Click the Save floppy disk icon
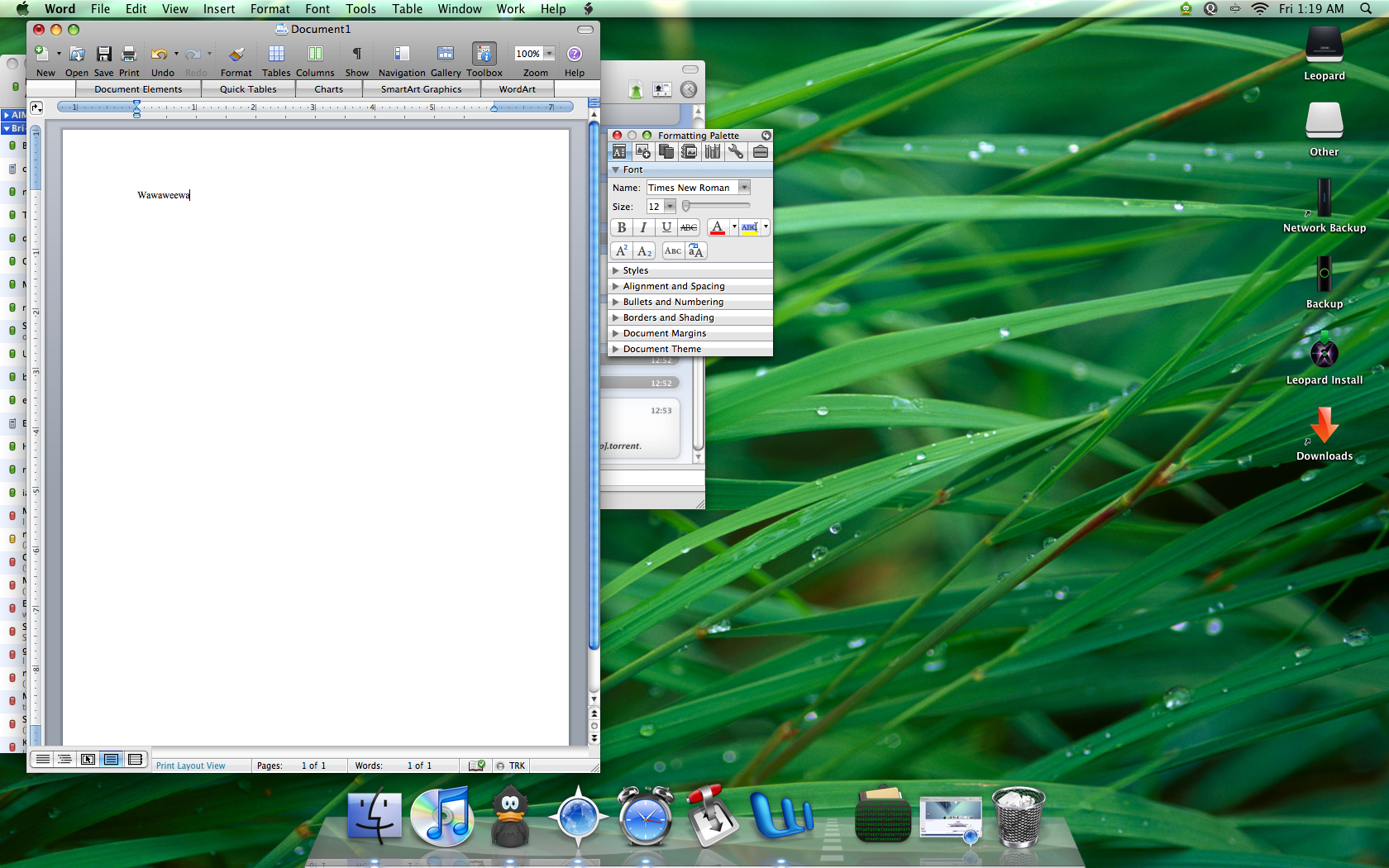Screen dimensions: 1389x868 [104, 55]
